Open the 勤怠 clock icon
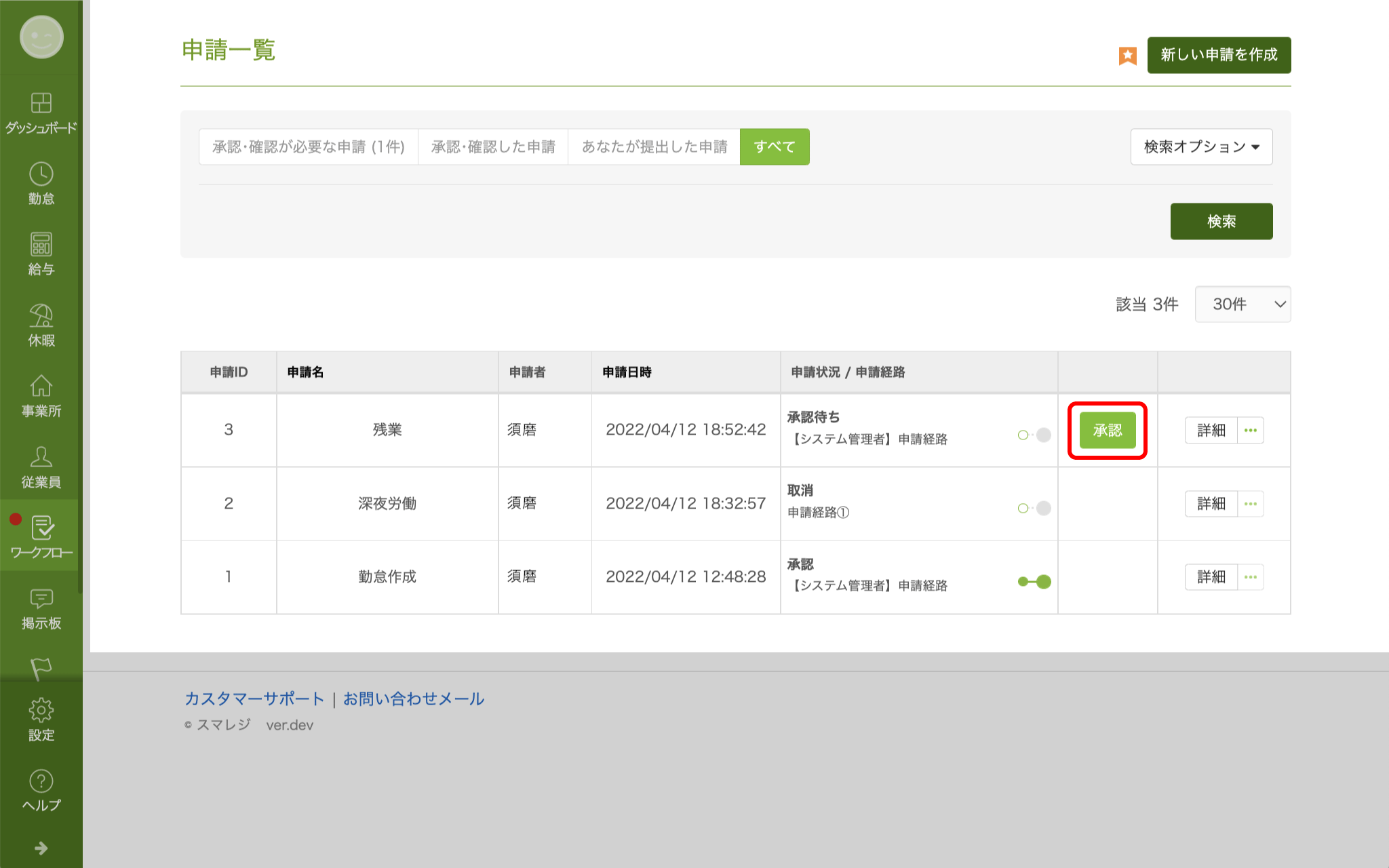This screenshot has height=868, width=1389. coord(41,175)
